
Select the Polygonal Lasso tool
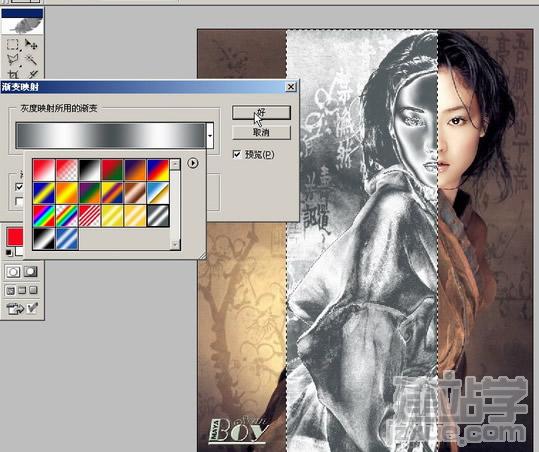pyautogui.click(x=13, y=60)
